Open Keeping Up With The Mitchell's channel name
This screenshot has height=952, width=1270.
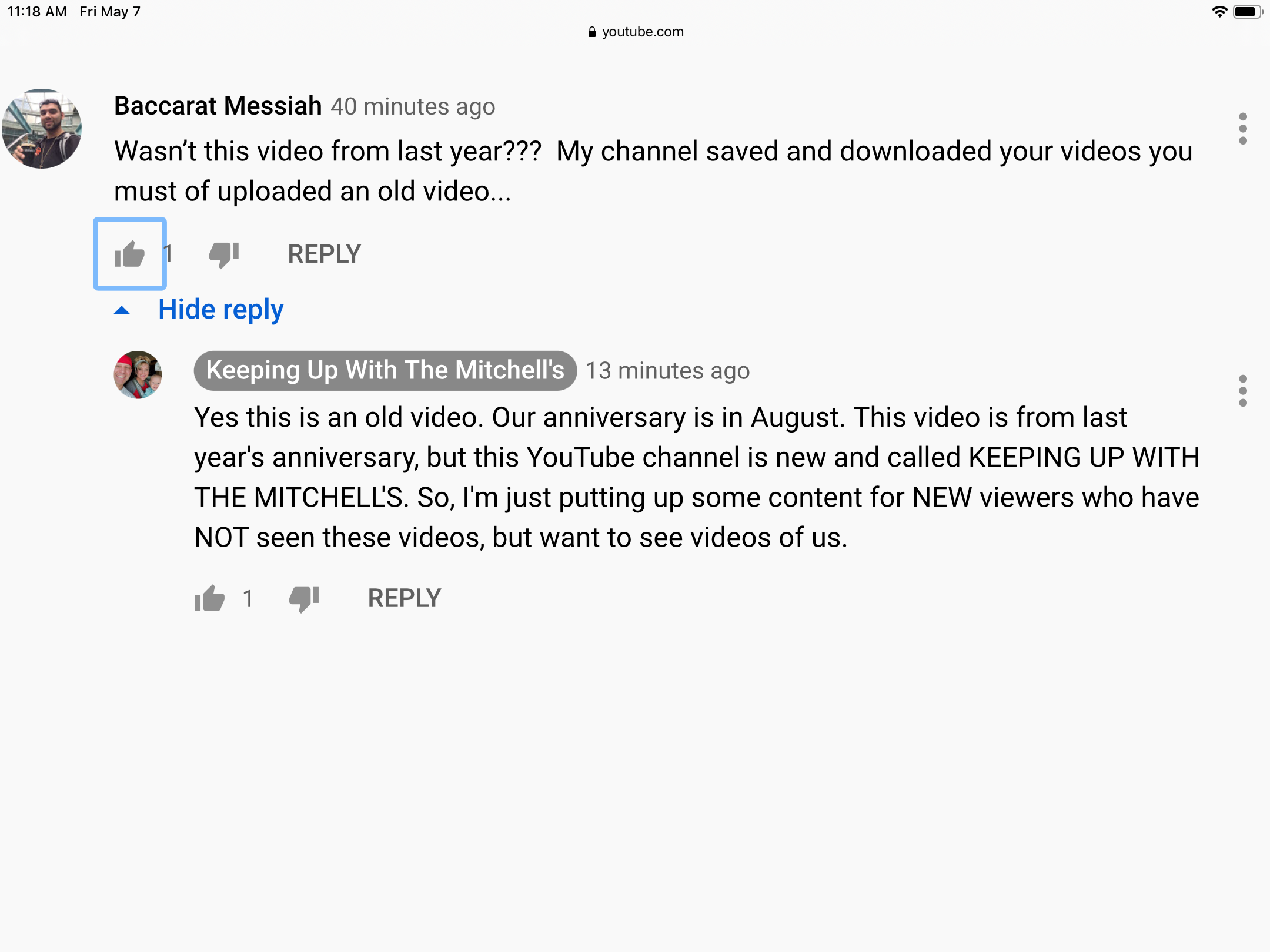coord(385,371)
